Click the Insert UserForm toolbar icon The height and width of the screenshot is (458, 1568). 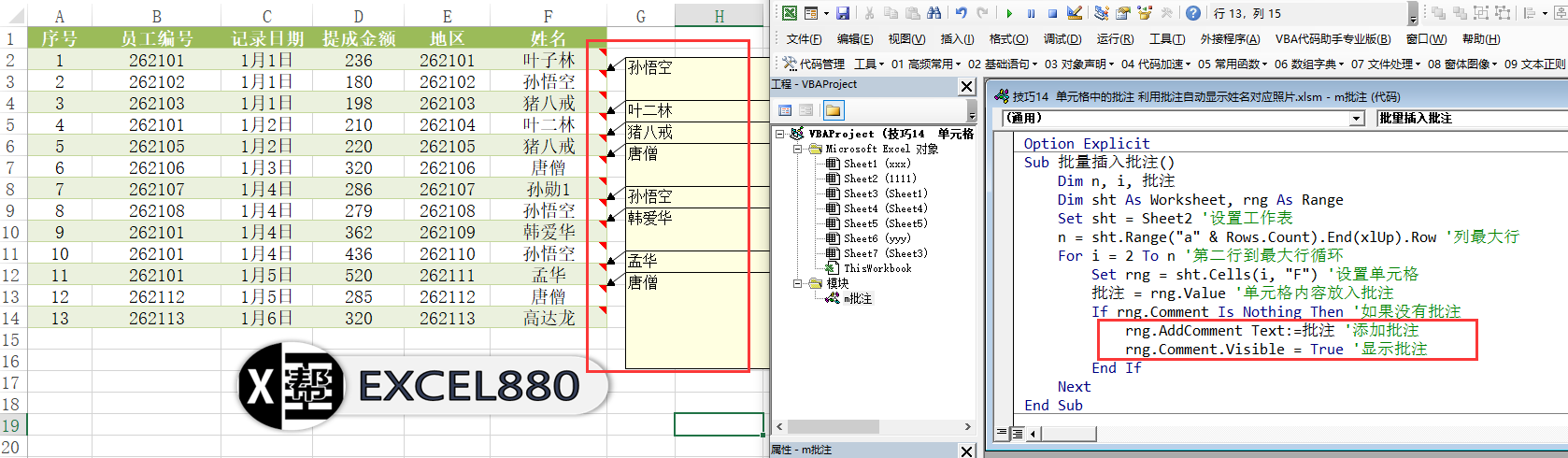pos(810,13)
